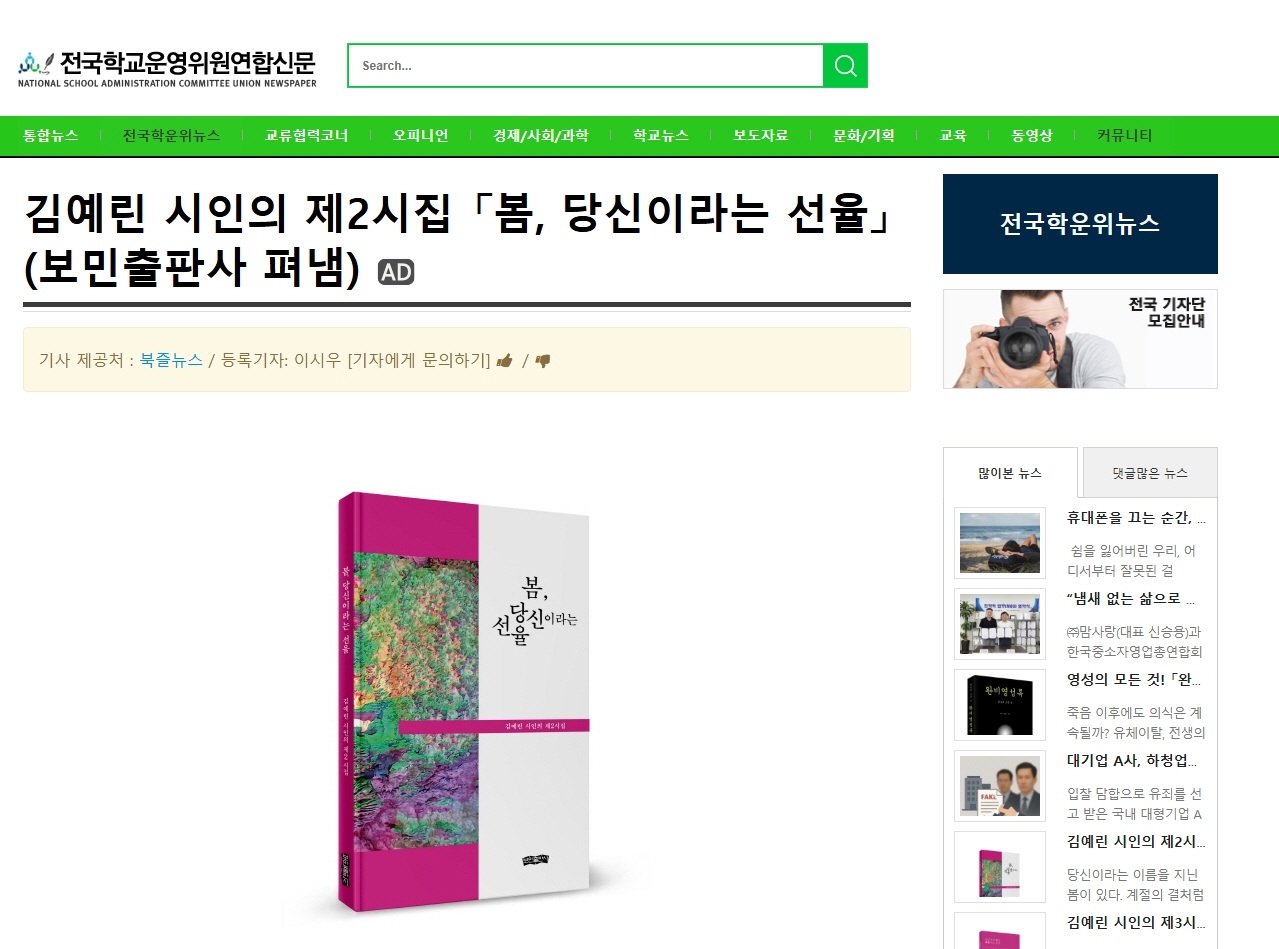Screen dimensions: 1279x949
Task: Click the green search magnifier button
Action: [845, 66]
